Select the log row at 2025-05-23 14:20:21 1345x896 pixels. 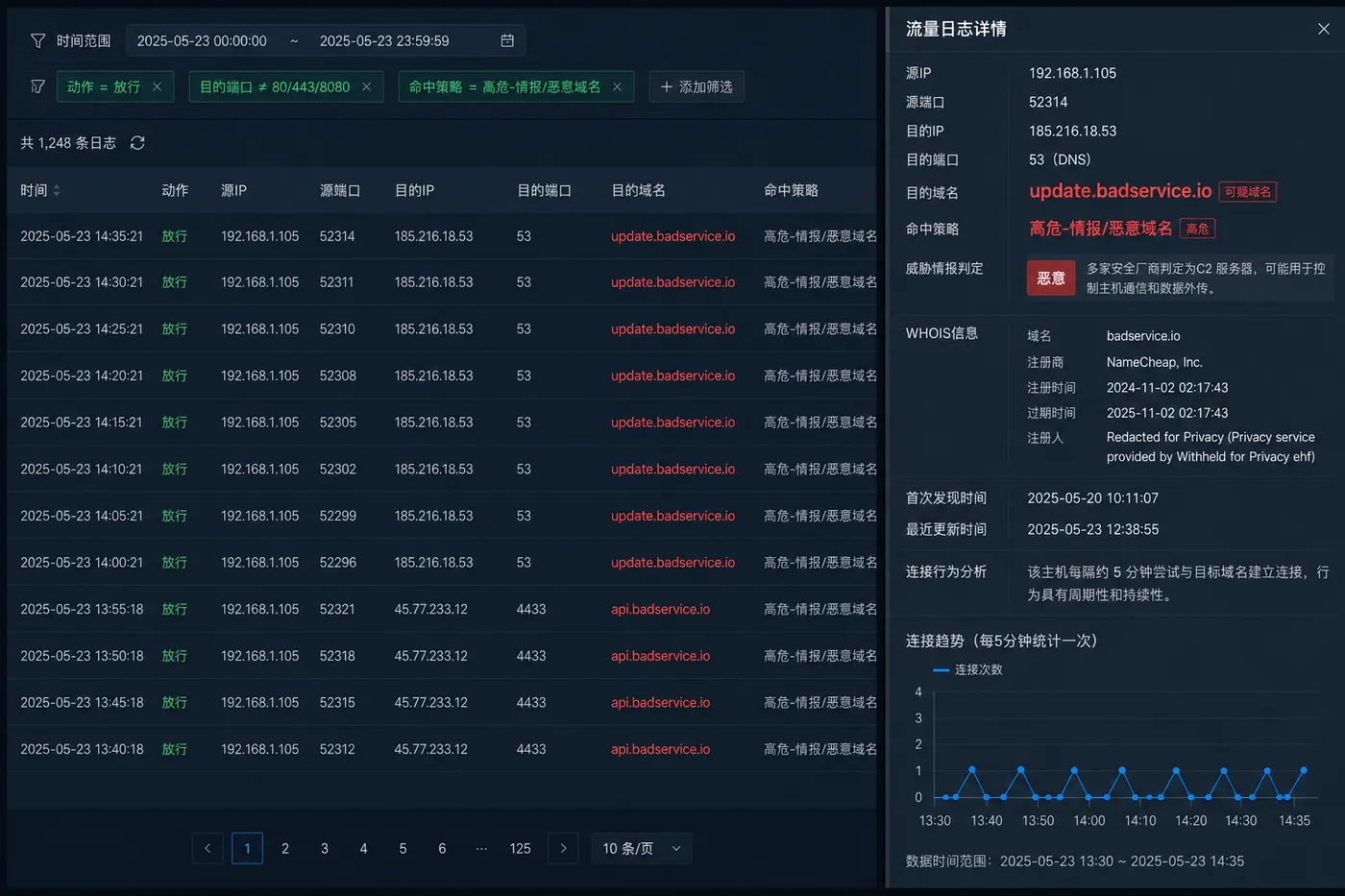pyautogui.click(x=442, y=375)
